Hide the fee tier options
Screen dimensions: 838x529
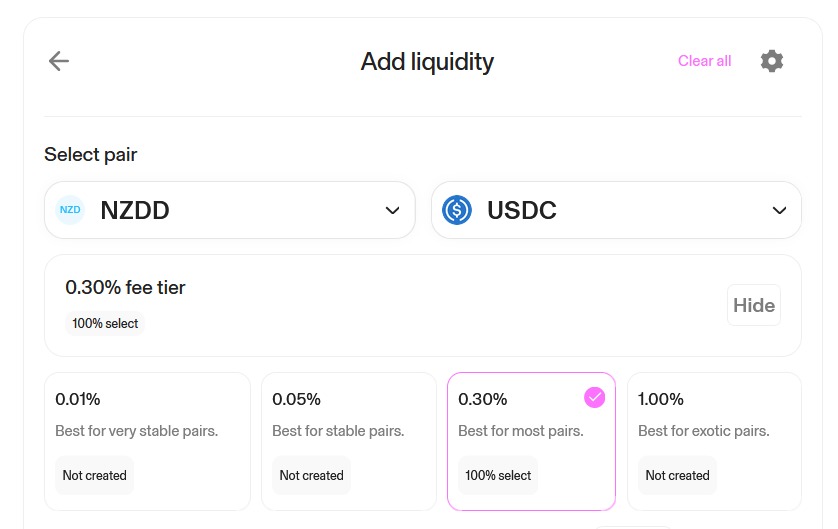pos(754,305)
